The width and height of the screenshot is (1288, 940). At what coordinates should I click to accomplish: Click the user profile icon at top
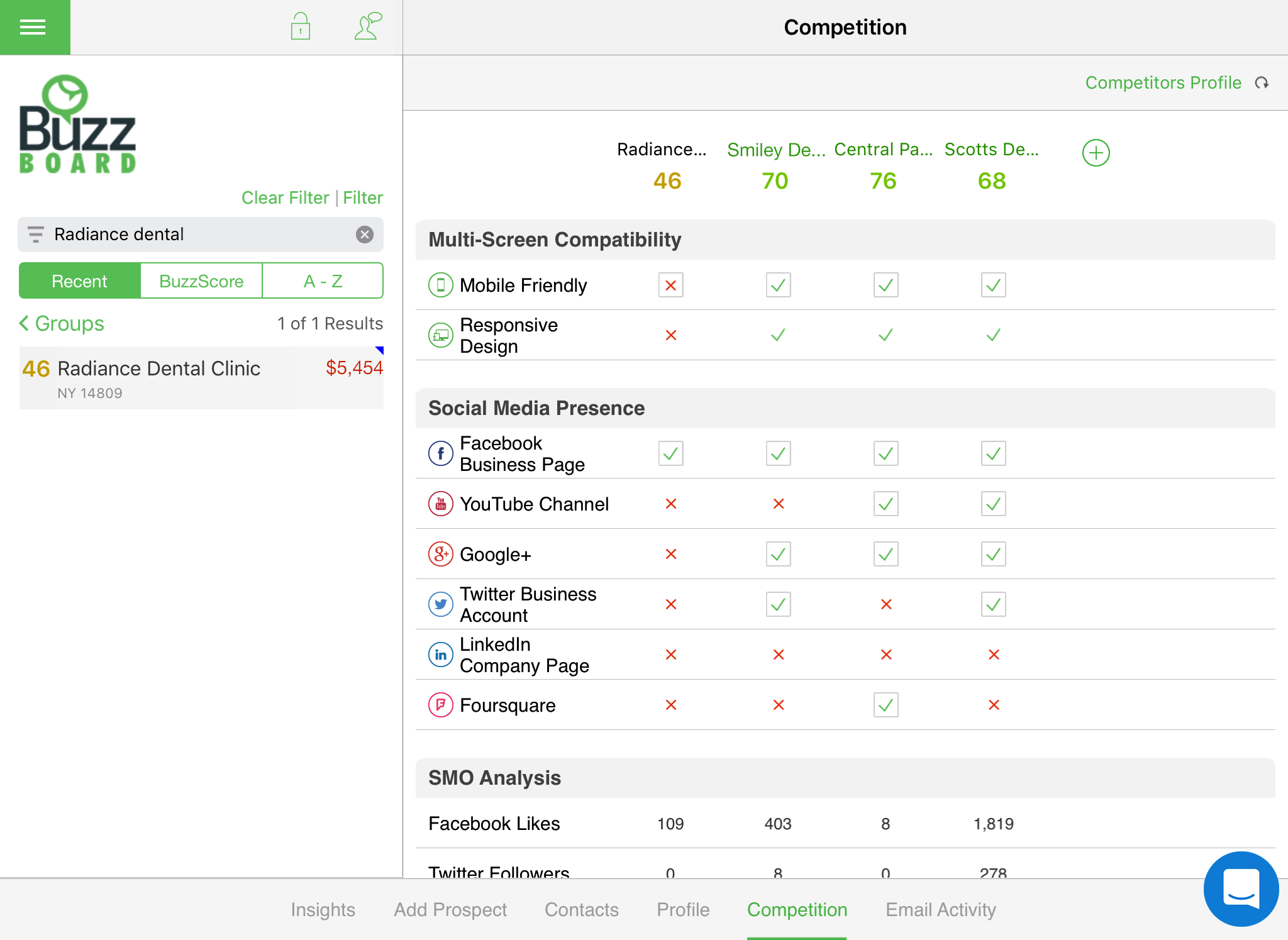[368, 26]
